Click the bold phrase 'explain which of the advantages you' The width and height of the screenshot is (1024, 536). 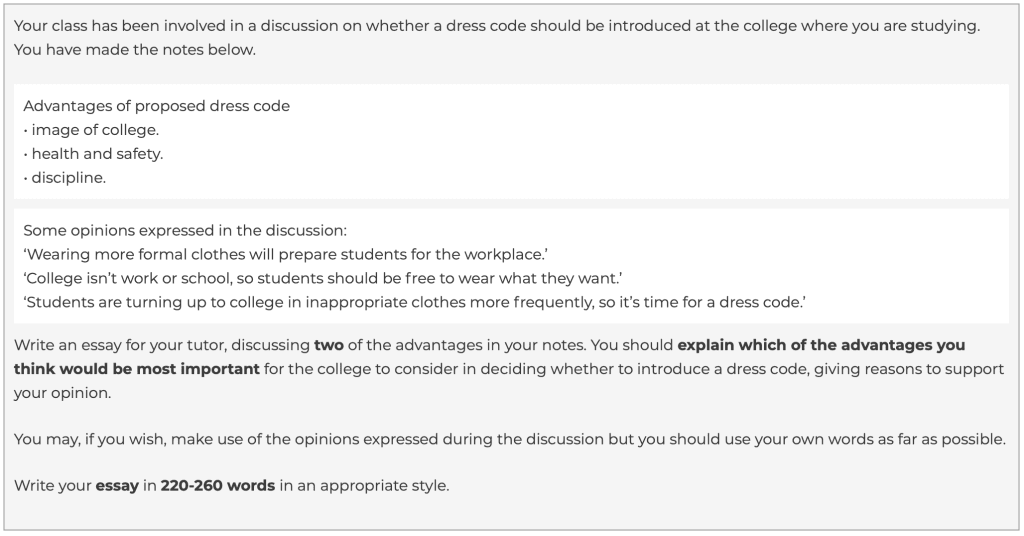point(821,345)
